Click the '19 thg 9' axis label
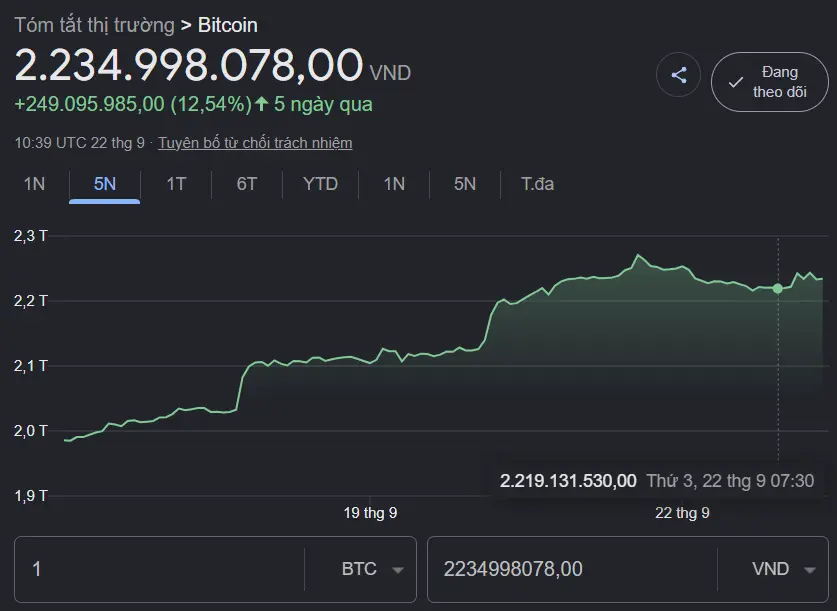 pyautogui.click(x=370, y=513)
